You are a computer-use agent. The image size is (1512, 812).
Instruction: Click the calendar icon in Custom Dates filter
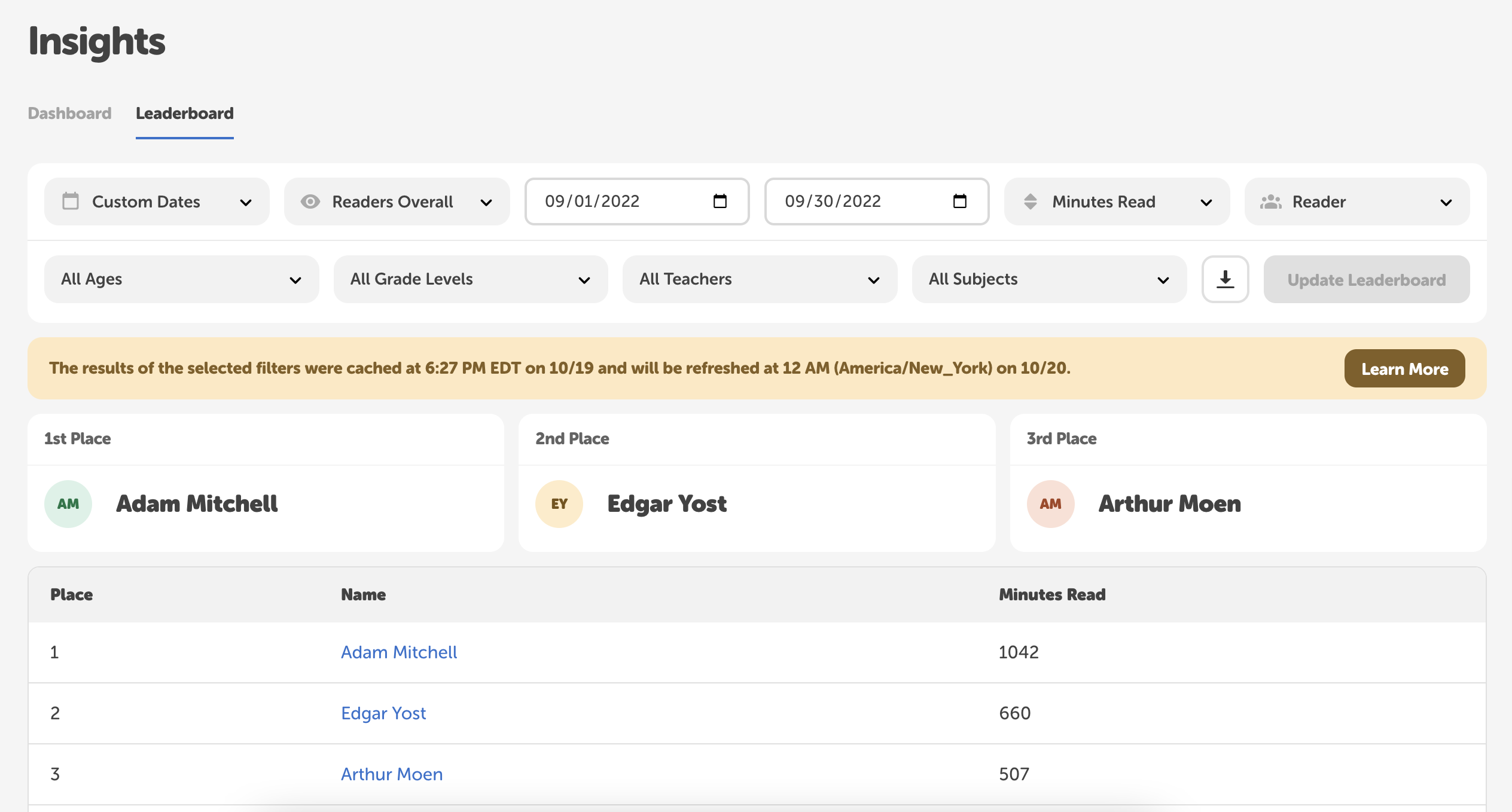click(x=71, y=202)
